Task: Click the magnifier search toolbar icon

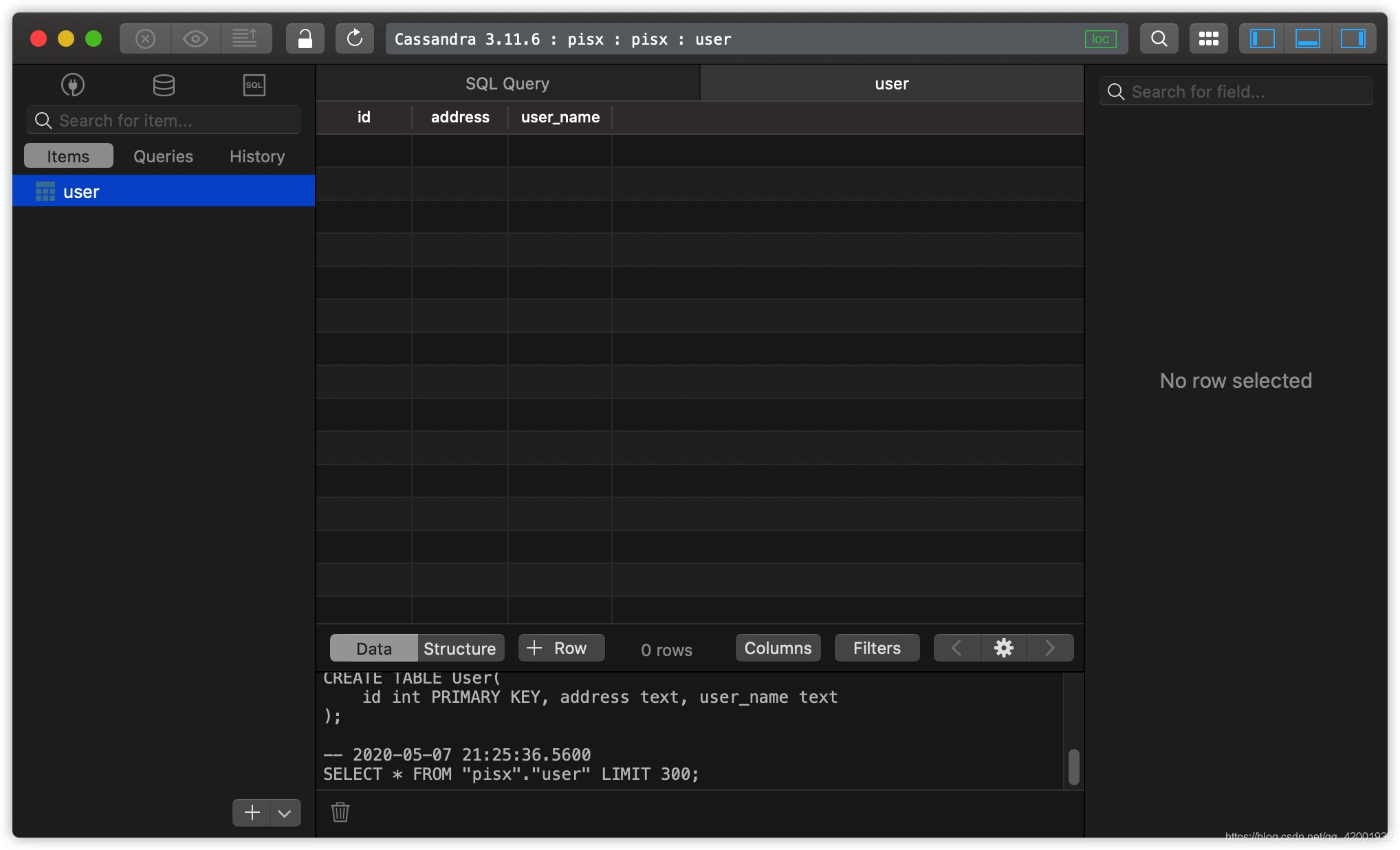Action: (x=1159, y=39)
